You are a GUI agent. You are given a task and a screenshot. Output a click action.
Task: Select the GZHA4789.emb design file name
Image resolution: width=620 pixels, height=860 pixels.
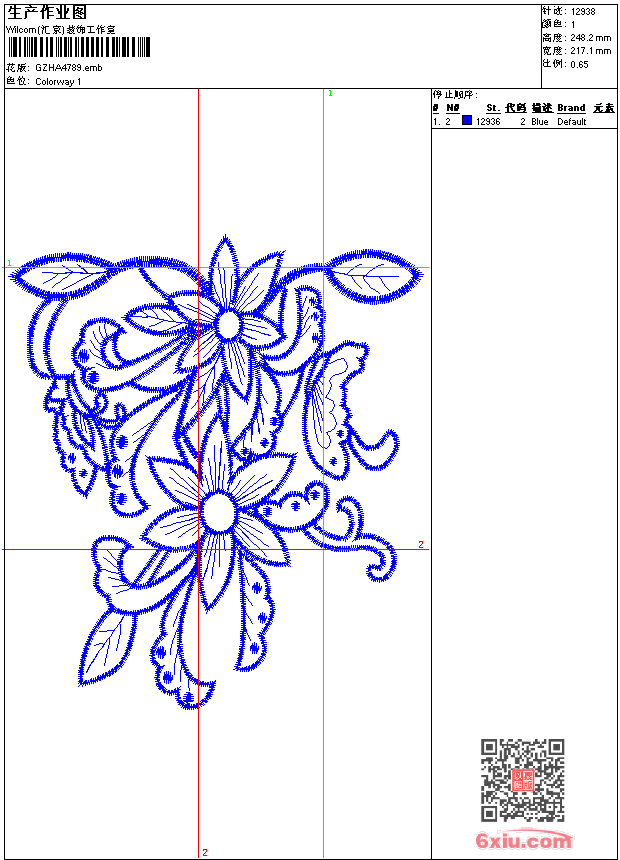68,68
